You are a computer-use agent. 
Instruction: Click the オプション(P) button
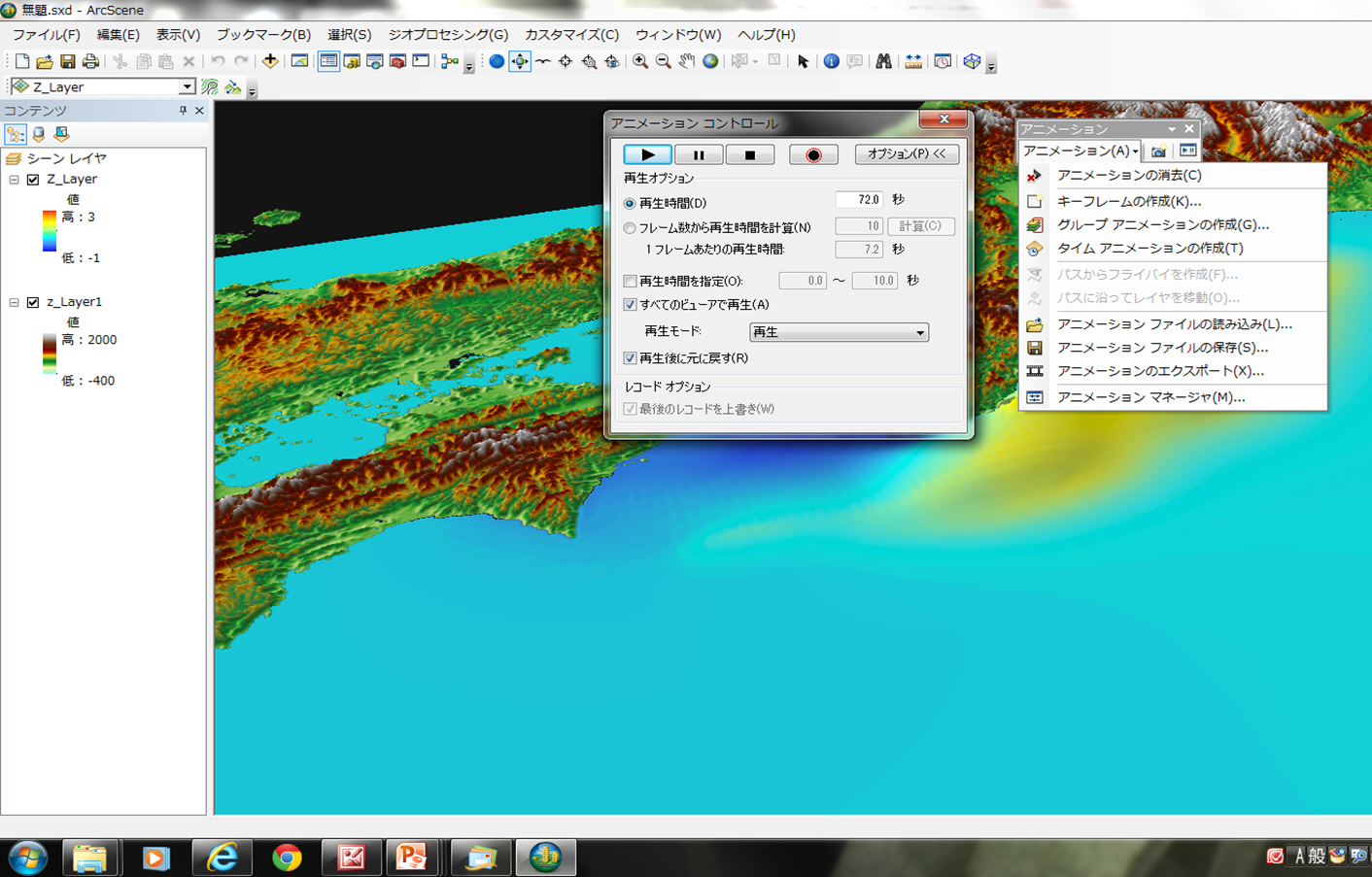[906, 153]
